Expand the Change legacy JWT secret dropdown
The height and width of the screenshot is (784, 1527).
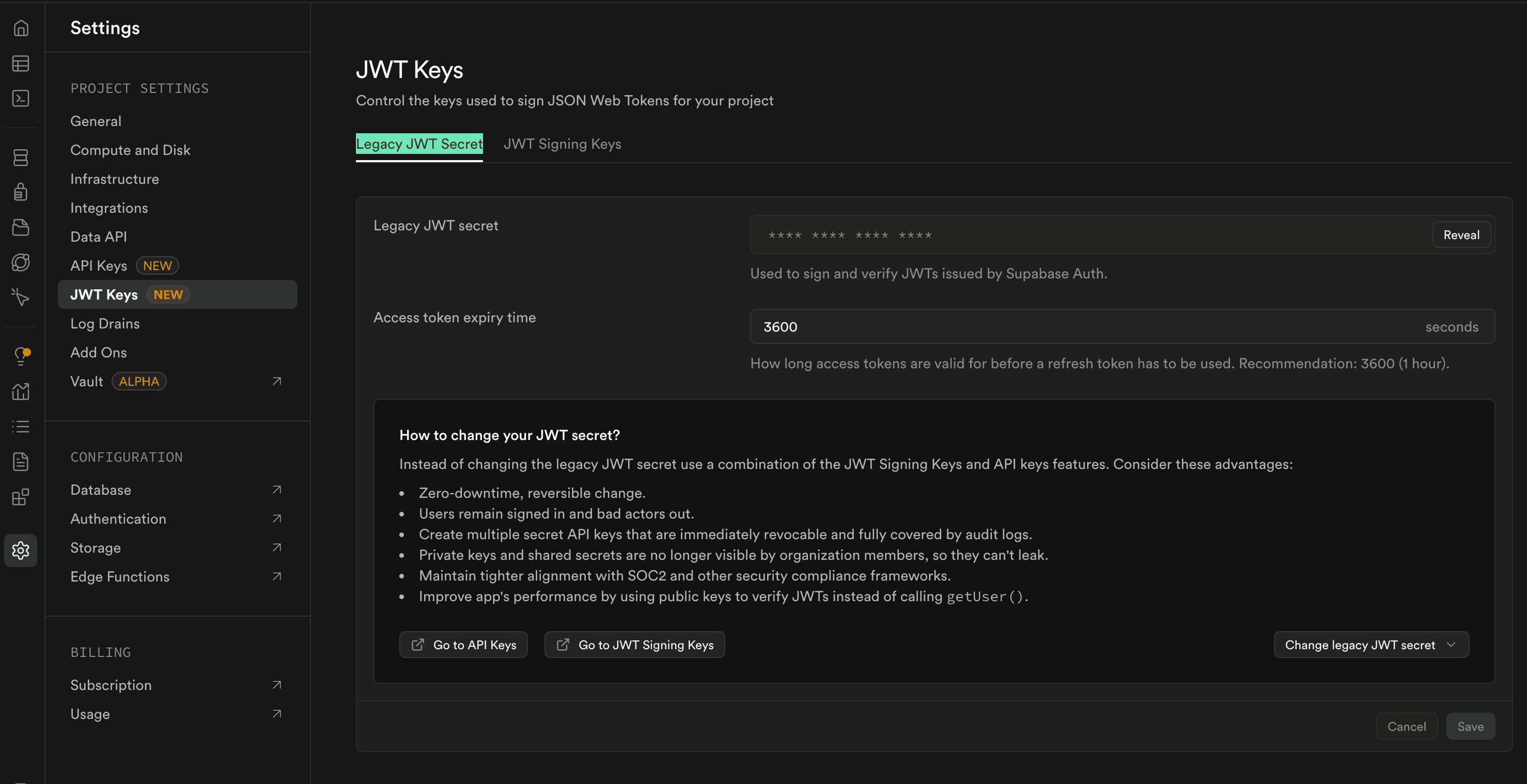(x=1370, y=645)
